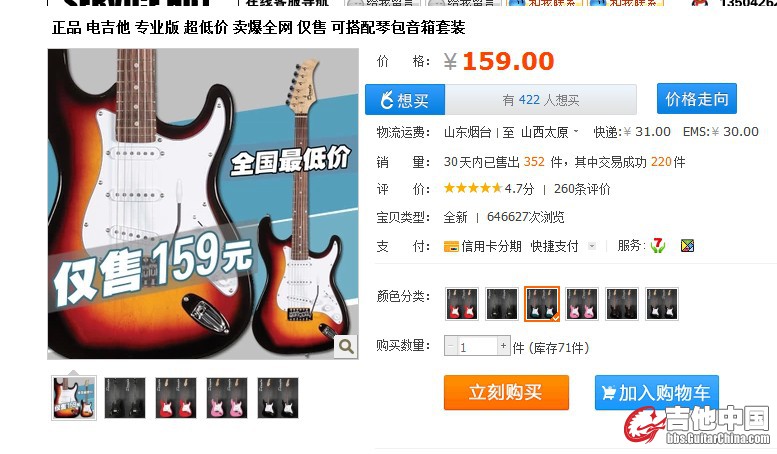The height and width of the screenshot is (454, 777).
Task: Click the 7-day return service icon
Action: coord(658,245)
